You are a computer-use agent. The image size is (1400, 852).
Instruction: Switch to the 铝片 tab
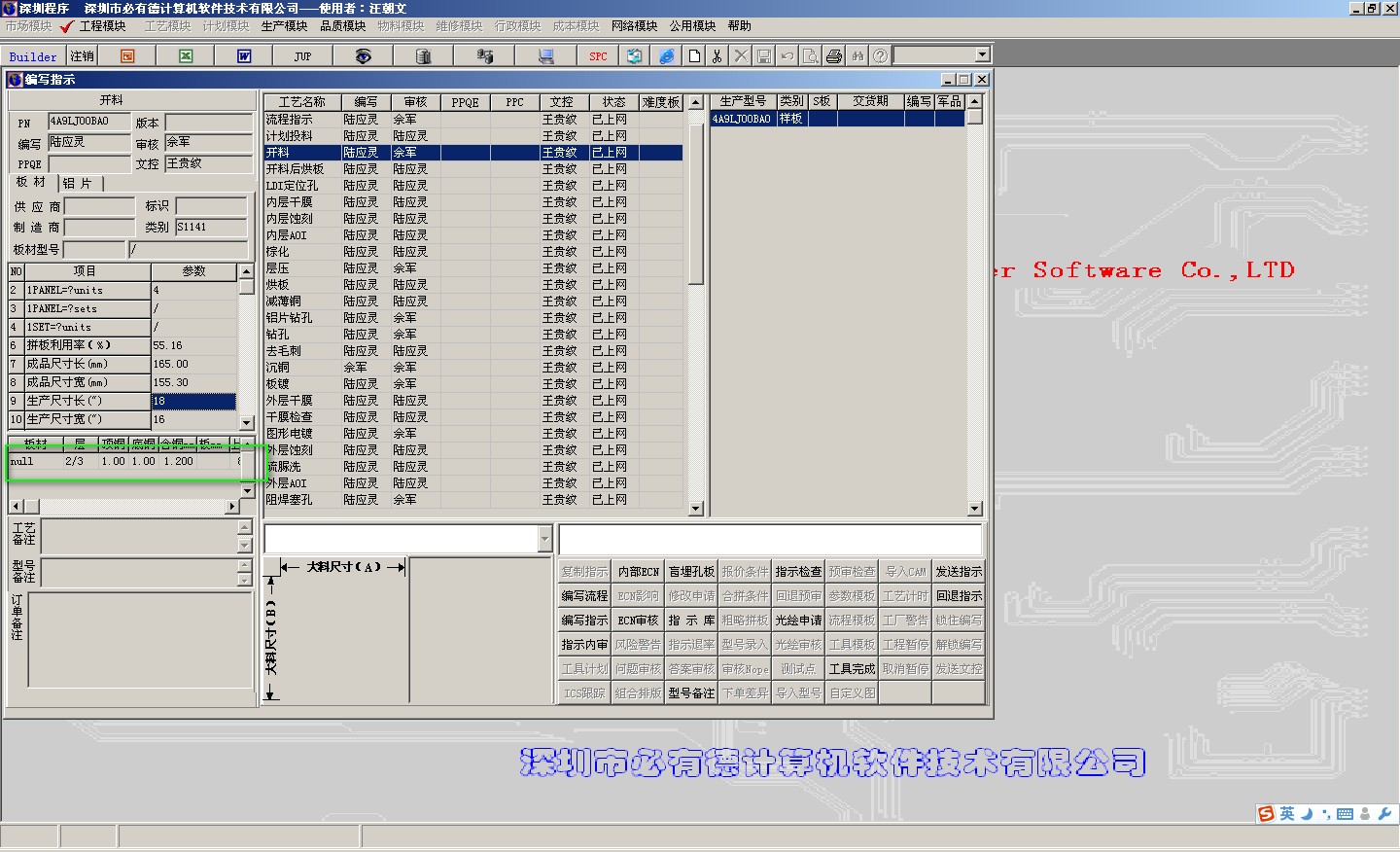(78, 183)
